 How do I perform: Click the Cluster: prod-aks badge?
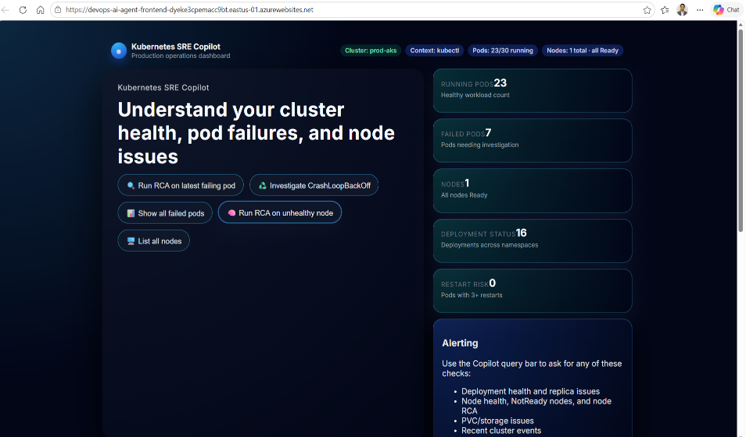(371, 50)
